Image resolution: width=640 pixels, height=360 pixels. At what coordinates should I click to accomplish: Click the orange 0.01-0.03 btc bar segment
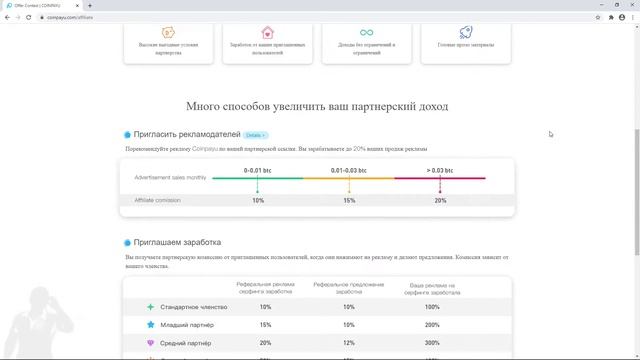pos(349,178)
